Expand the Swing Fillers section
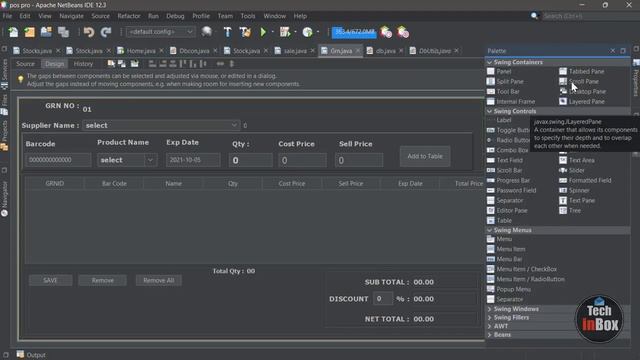 (x=489, y=318)
